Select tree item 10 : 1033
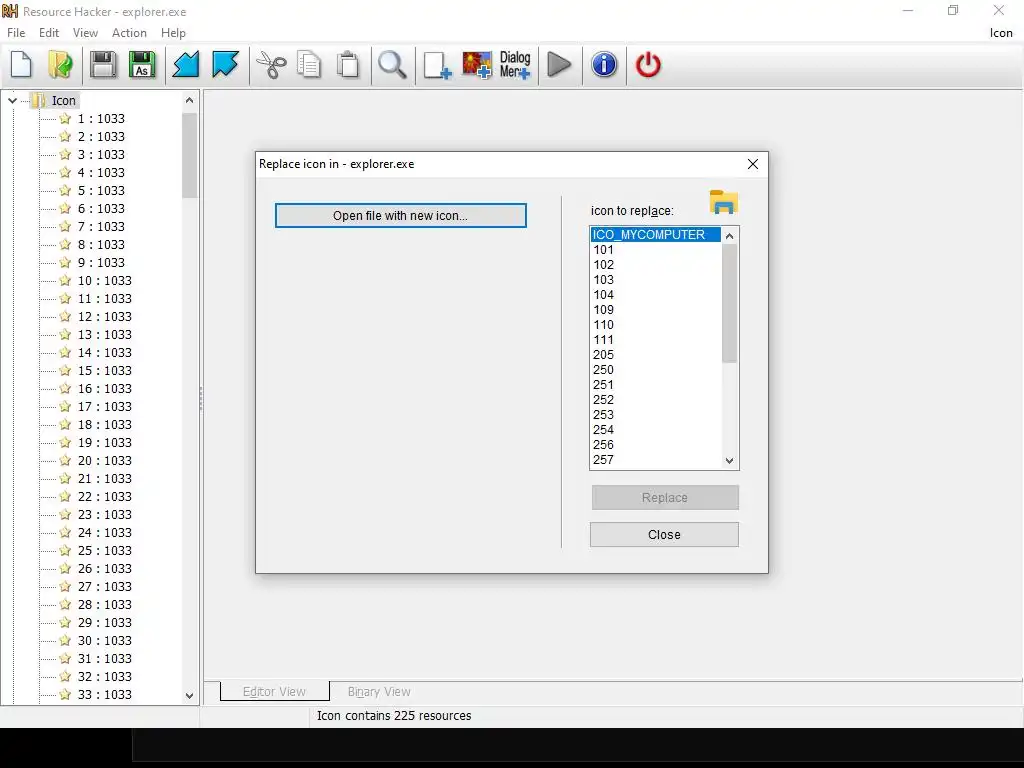This screenshot has height=768, width=1024. coord(104,280)
